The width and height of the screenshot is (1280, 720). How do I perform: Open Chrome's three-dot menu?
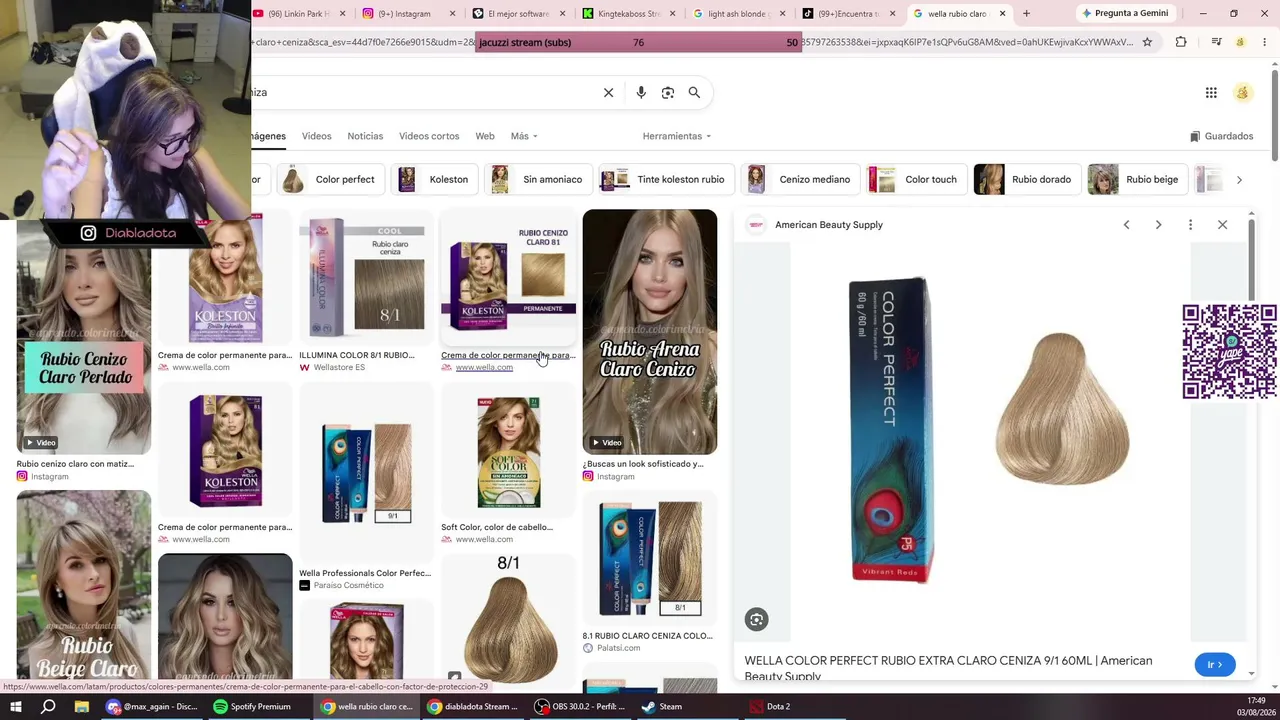pyautogui.click(x=1264, y=42)
